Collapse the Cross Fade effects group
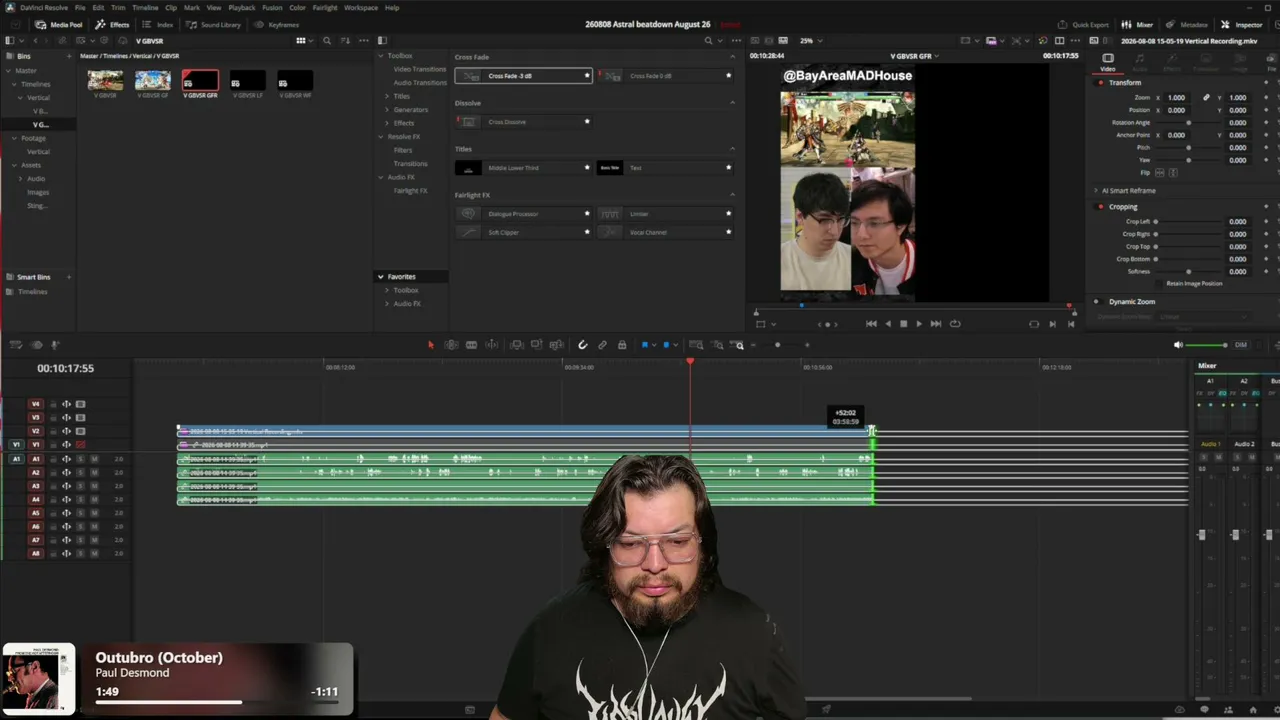1280x720 pixels. pos(732,57)
